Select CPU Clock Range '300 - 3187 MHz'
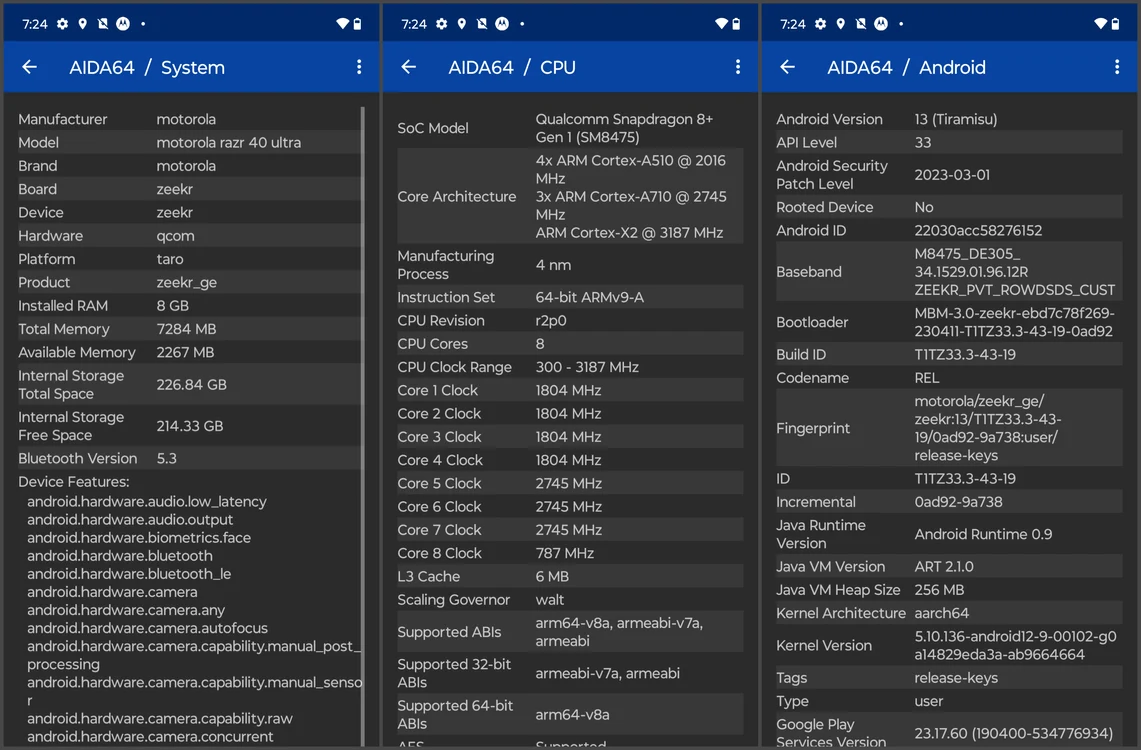Image resolution: width=1141 pixels, height=750 pixels. point(570,367)
